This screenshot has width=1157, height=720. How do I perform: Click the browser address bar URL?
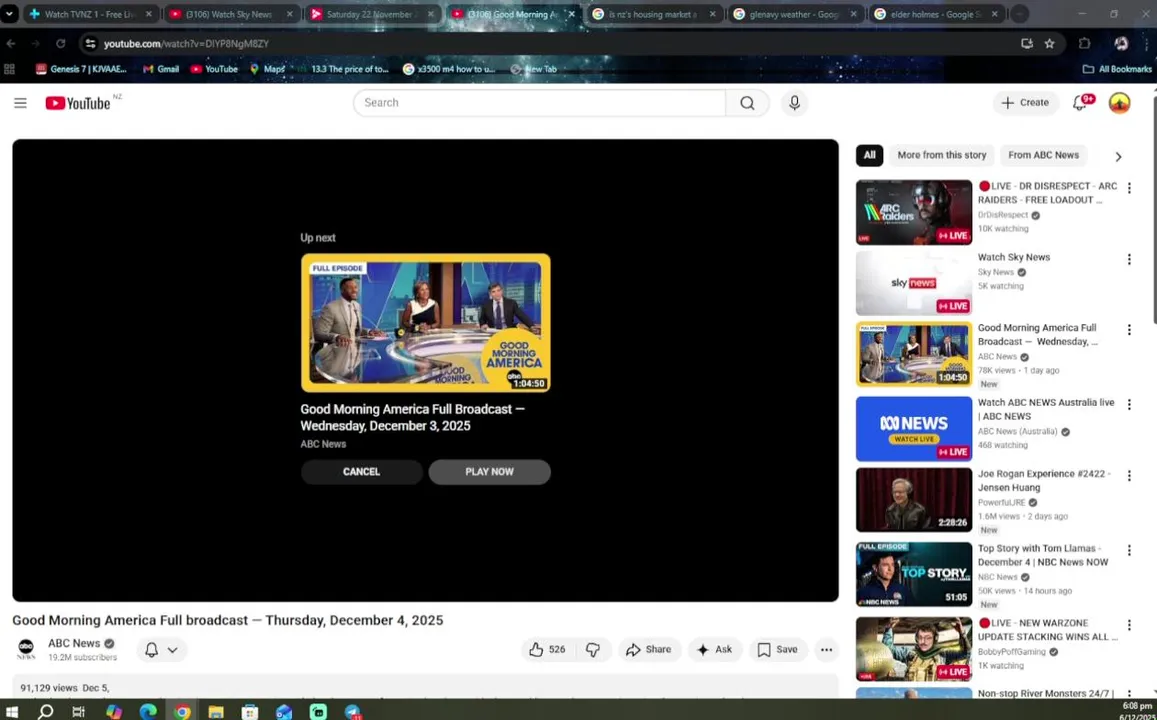pos(186,44)
